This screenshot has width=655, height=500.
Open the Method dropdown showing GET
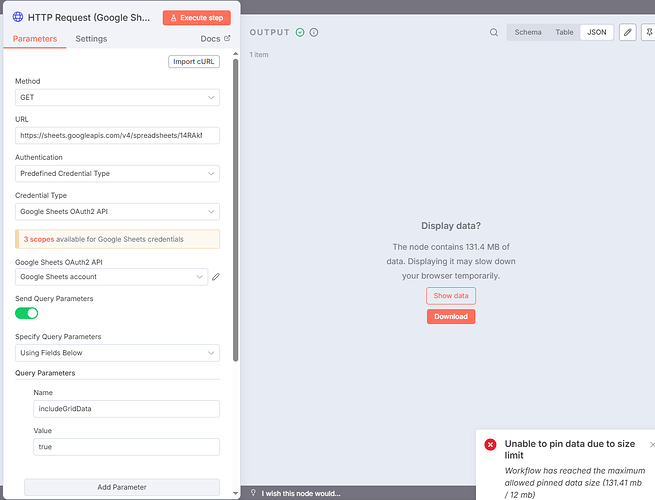click(x=117, y=97)
